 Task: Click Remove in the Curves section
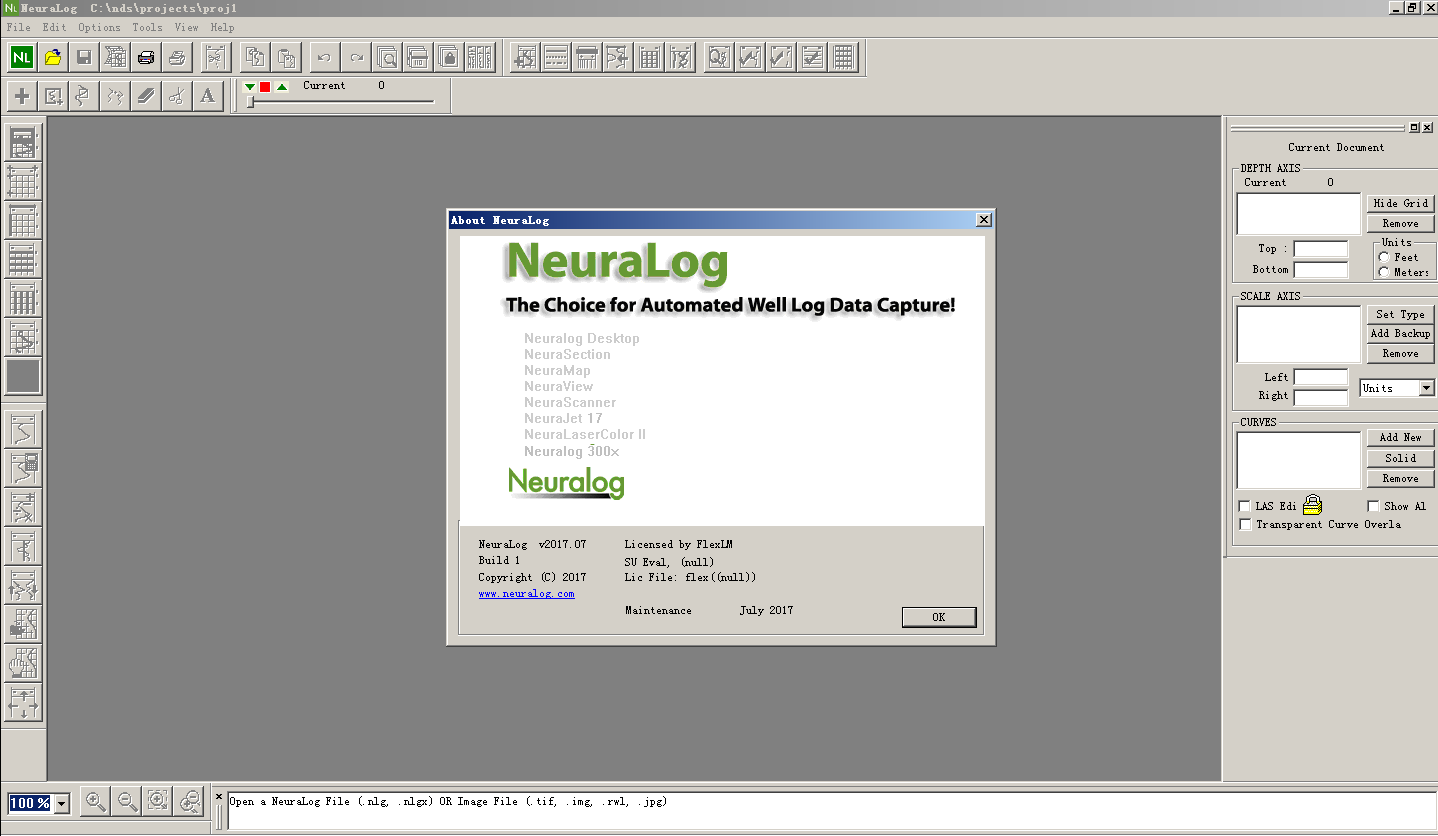click(1400, 478)
